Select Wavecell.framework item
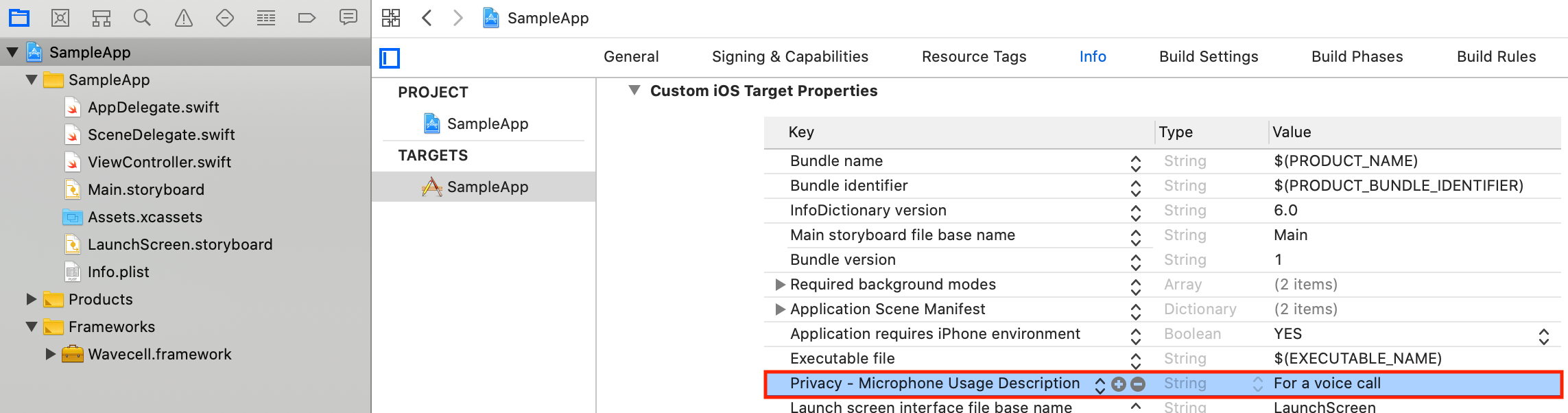1568x413 pixels. click(160, 354)
